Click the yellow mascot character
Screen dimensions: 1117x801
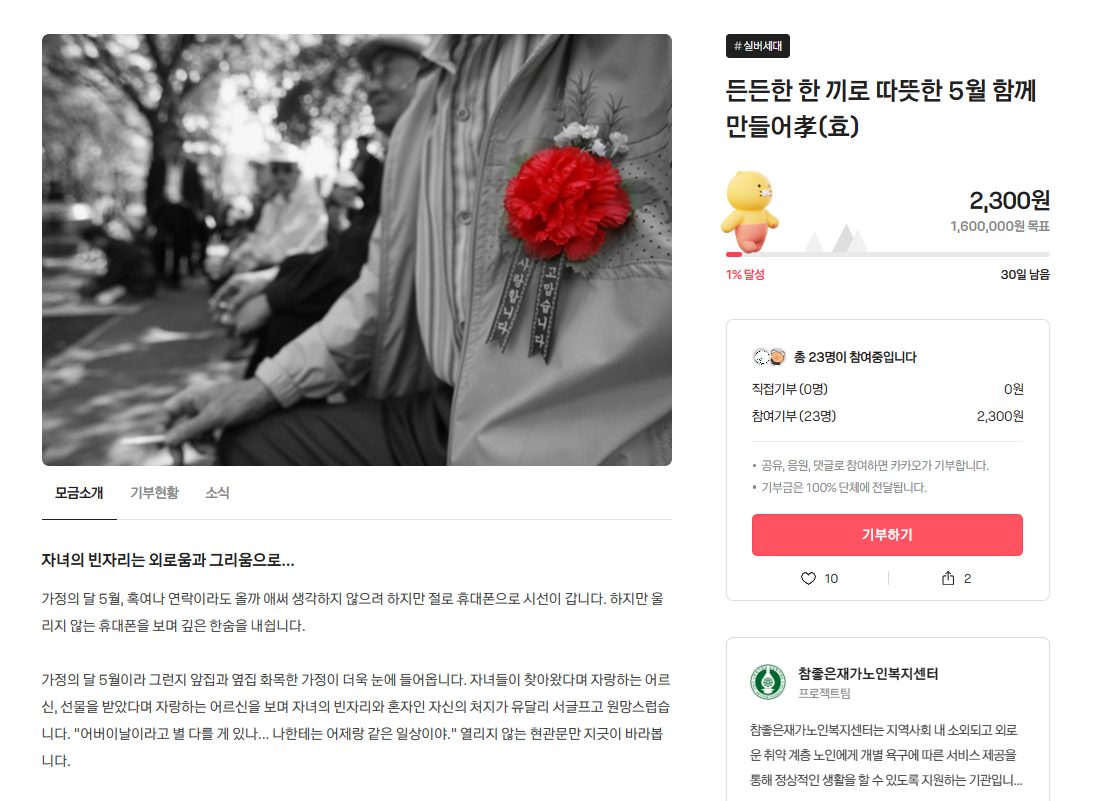point(749,212)
